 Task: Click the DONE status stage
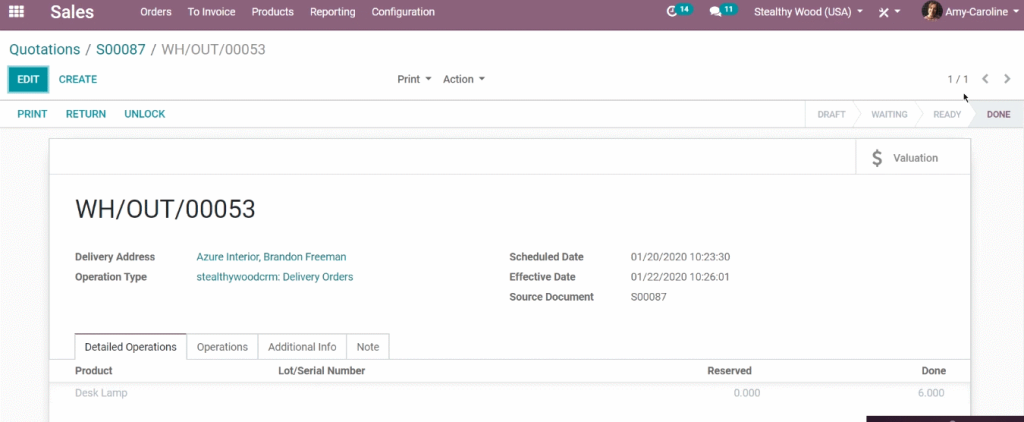tap(998, 114)
